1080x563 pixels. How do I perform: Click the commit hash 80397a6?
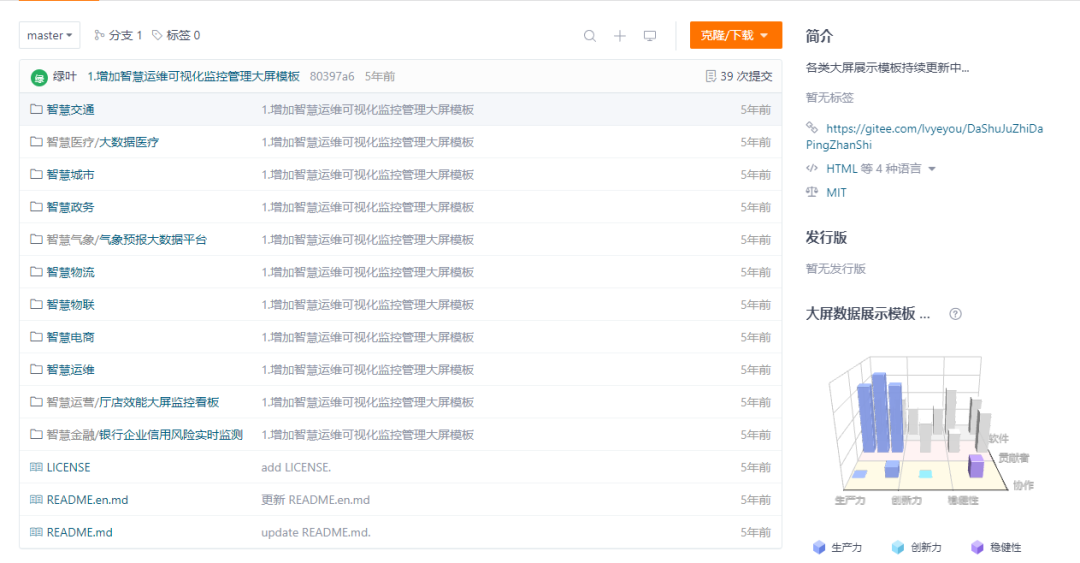point(332,76)
